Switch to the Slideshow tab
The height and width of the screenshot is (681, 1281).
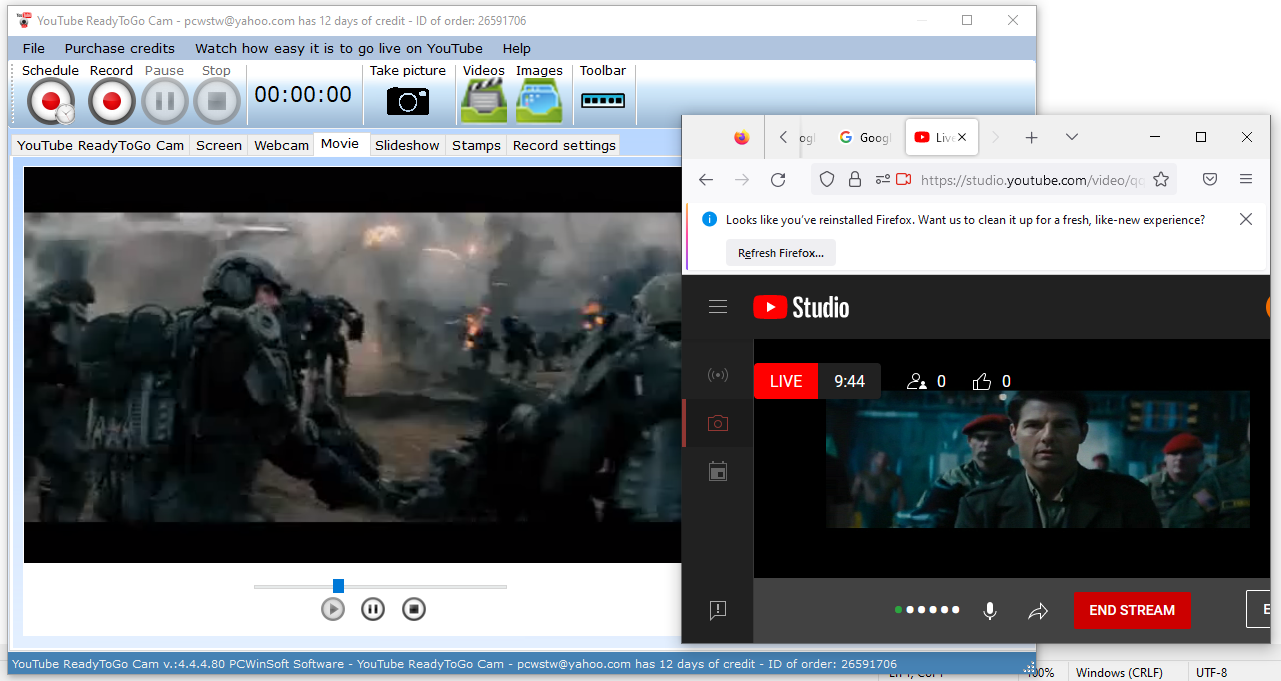(x=407, y=145)
